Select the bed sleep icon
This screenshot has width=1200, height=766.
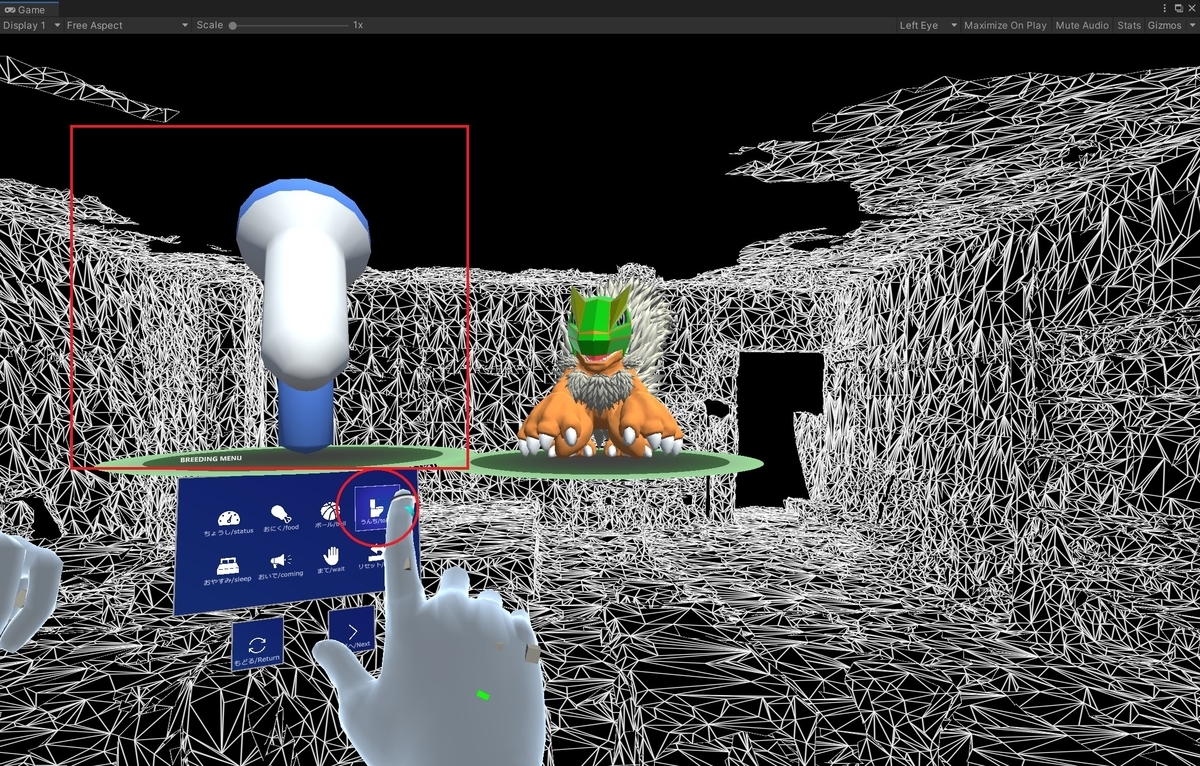[x=228, y=564]
